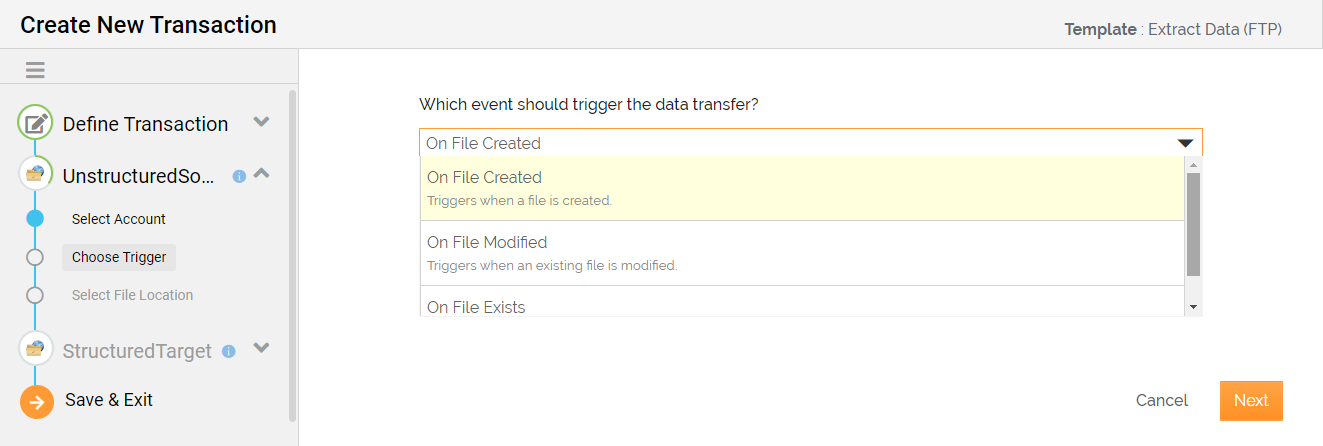
Task: Select the Select File Location step circle
Action: point(35,295)
